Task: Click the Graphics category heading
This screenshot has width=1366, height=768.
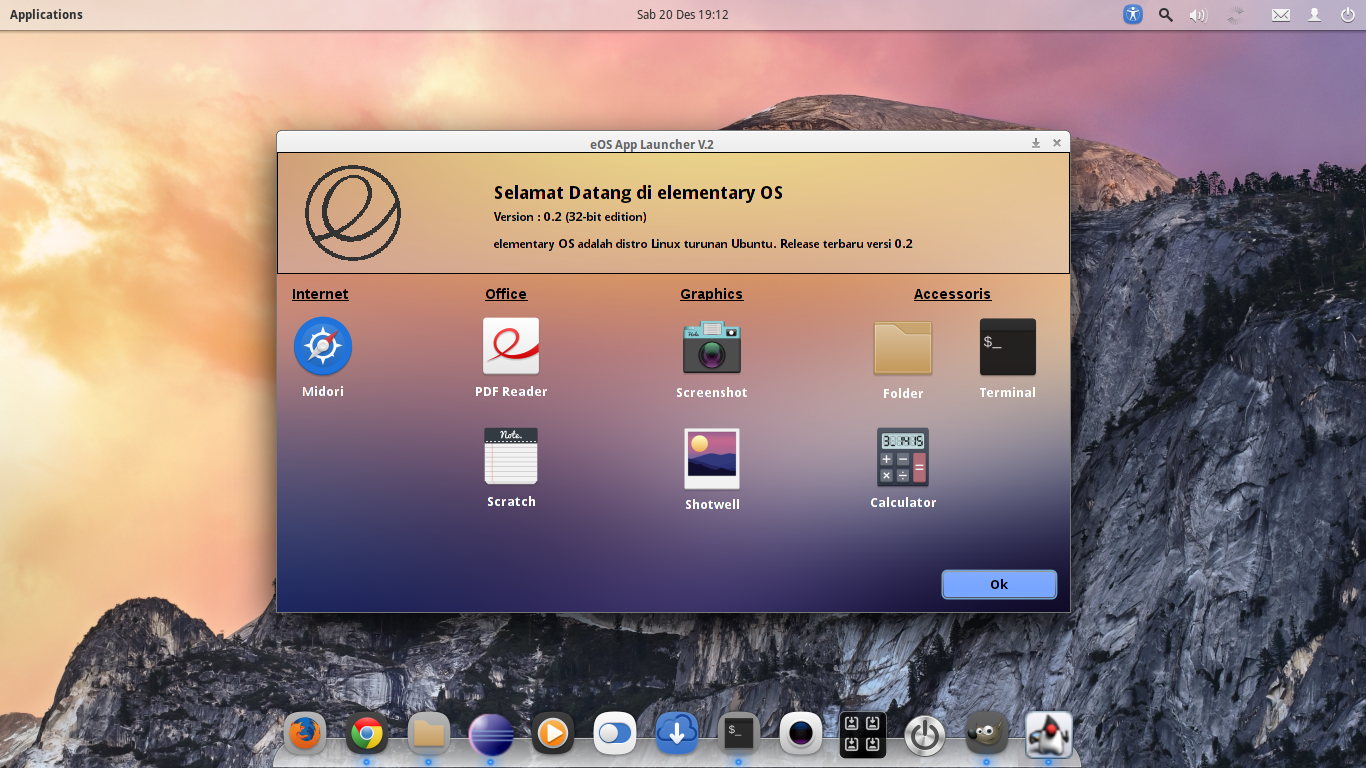Action: click(x=711, y=294)
